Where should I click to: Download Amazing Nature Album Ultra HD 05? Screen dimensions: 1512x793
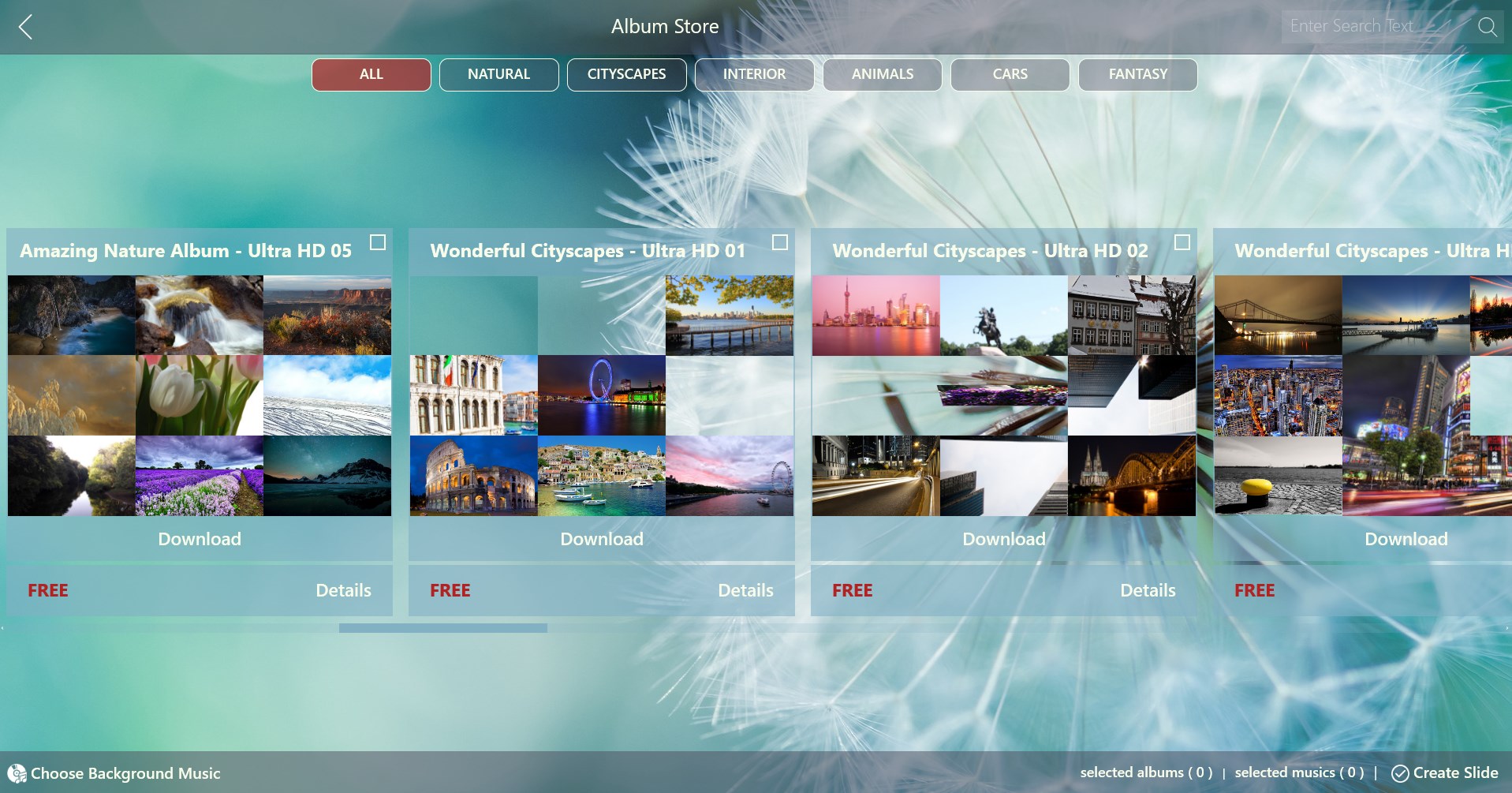(x=200, y=539)
